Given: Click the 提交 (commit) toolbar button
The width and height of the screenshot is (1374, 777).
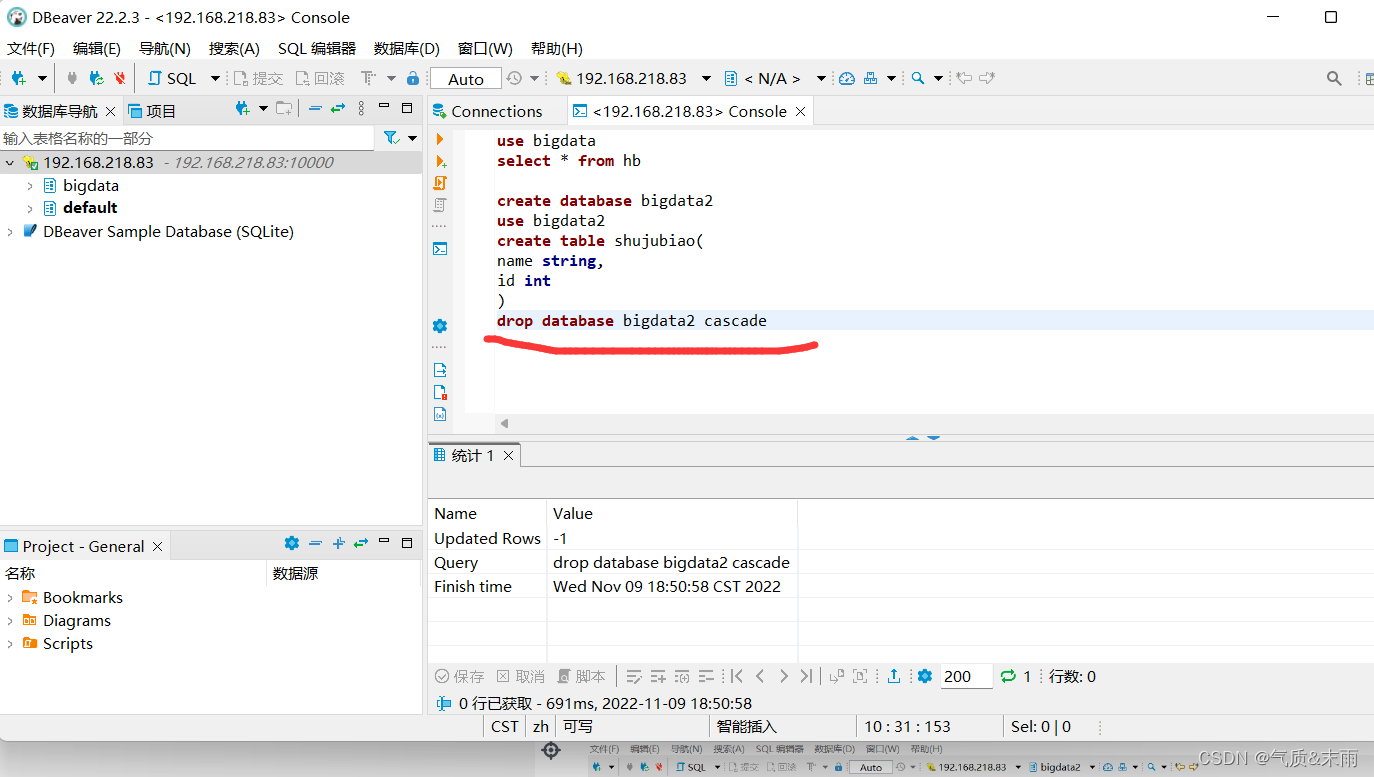Looking at the screenshot, I should tap(258, 78).
